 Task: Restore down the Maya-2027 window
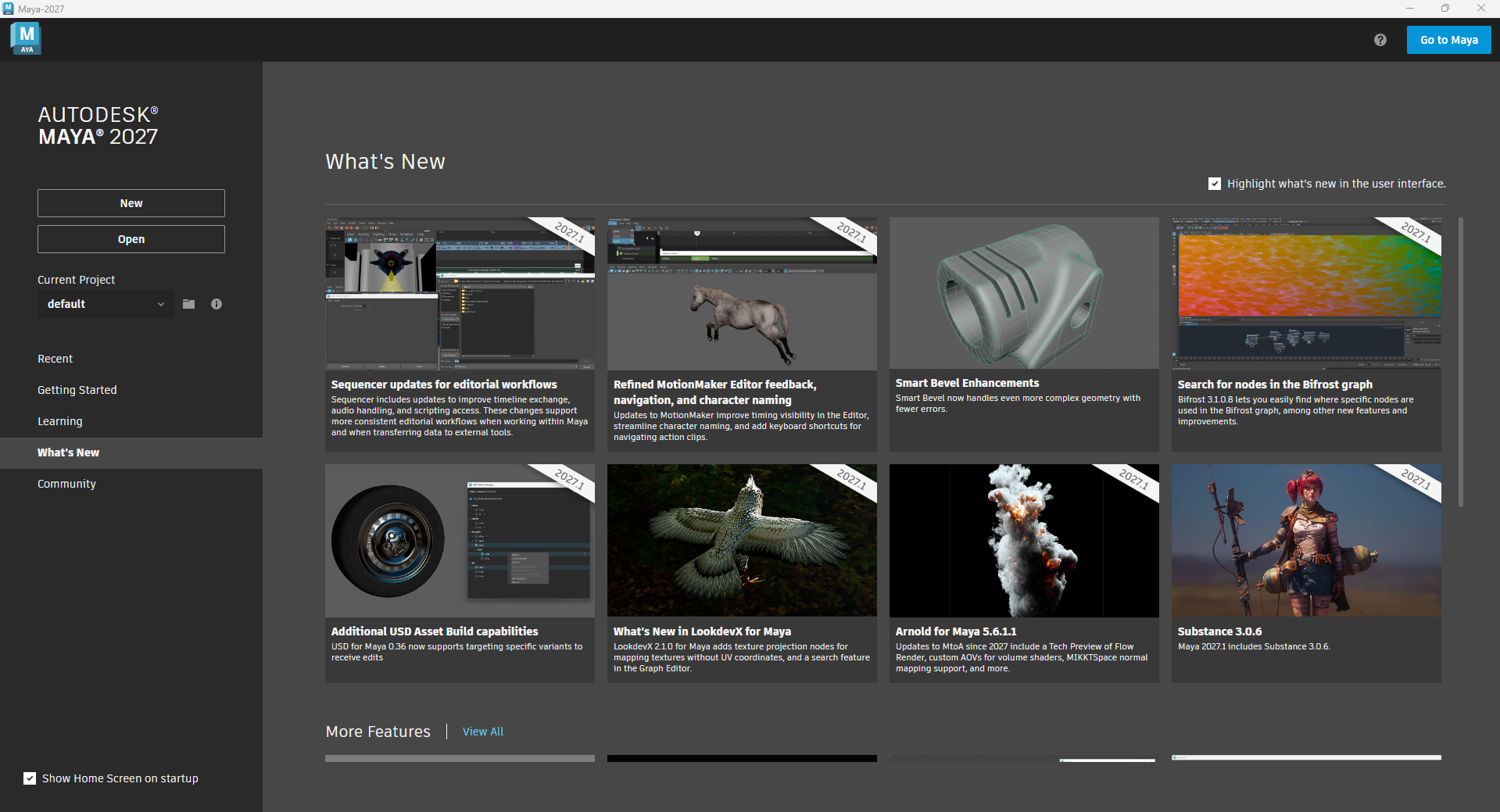(1445, 9)
